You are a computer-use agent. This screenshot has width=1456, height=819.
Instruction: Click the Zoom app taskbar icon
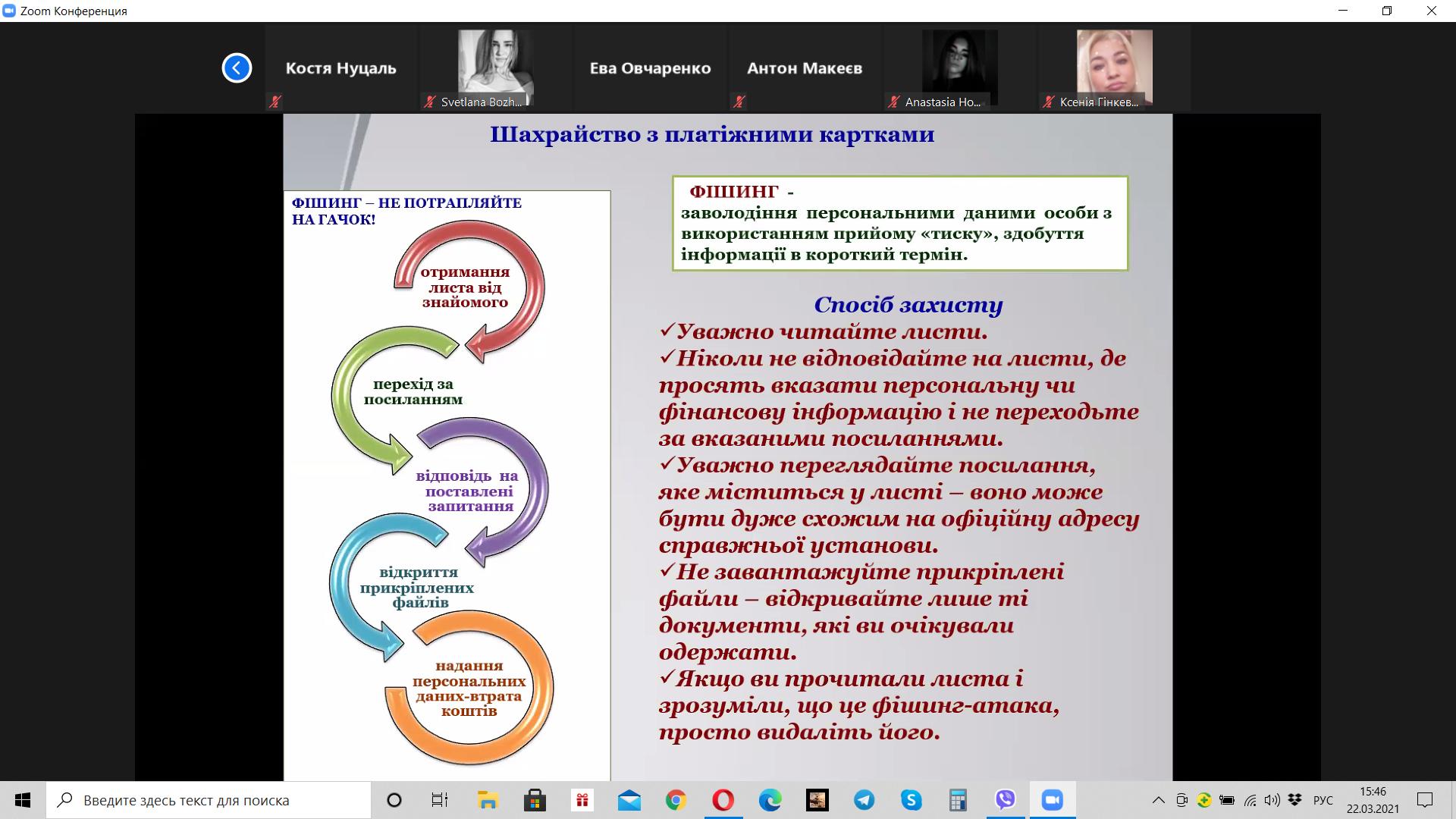(1052, 800)
